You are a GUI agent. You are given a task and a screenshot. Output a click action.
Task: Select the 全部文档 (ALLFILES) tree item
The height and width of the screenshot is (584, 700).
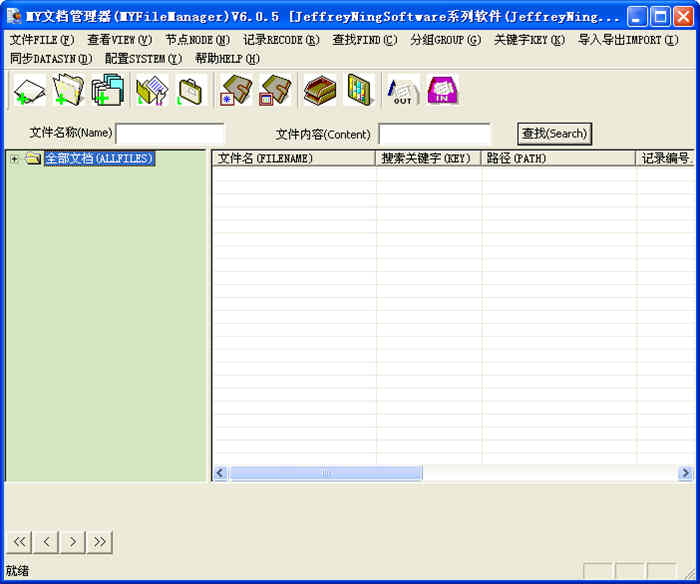click(x=99, y=159)
